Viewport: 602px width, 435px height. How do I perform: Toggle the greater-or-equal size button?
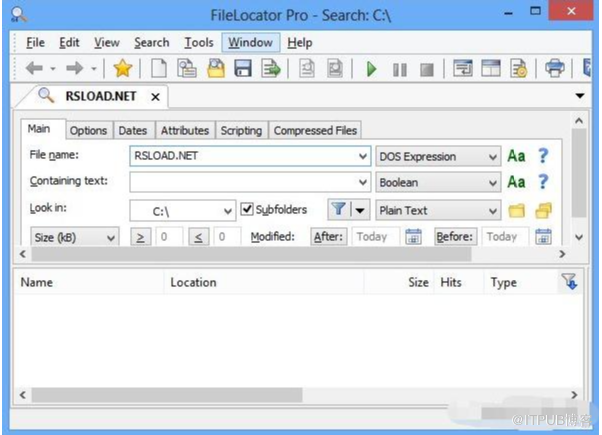141,237
